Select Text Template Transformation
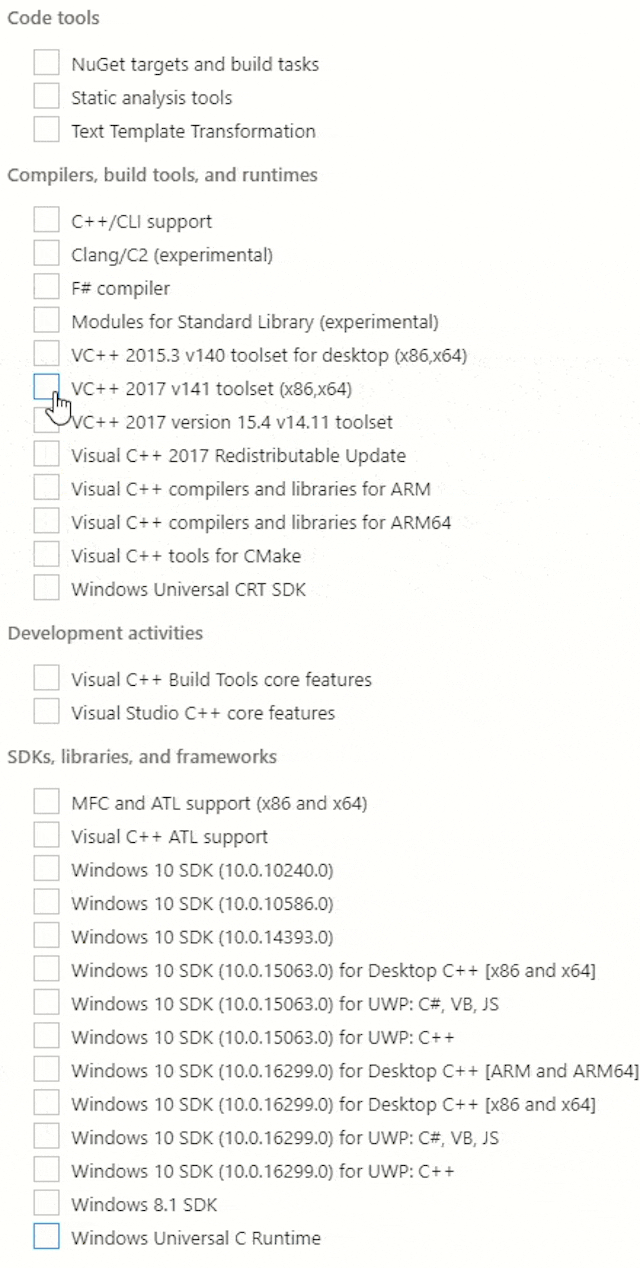 [45, 130]
